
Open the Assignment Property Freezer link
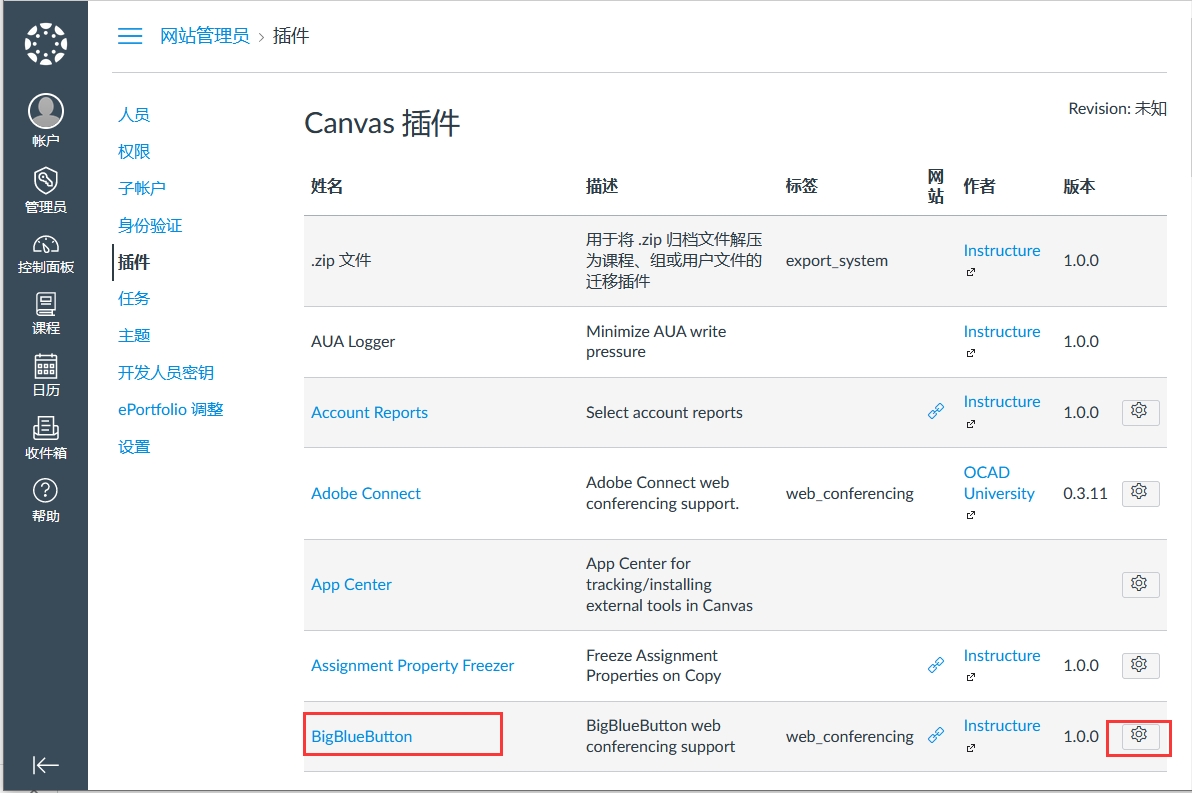click(x=412, y=666)
